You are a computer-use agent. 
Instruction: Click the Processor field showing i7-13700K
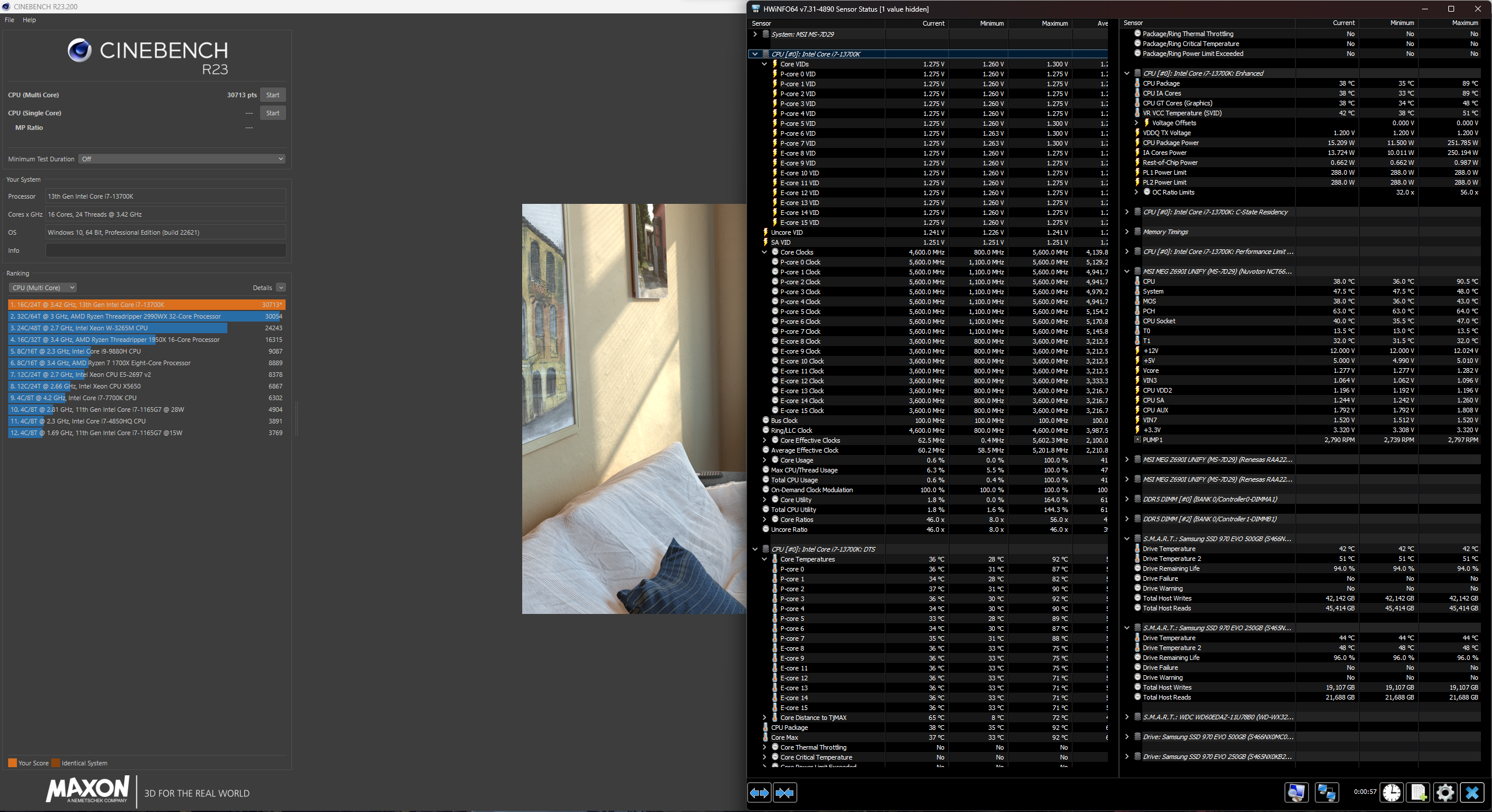pos(166,196)
